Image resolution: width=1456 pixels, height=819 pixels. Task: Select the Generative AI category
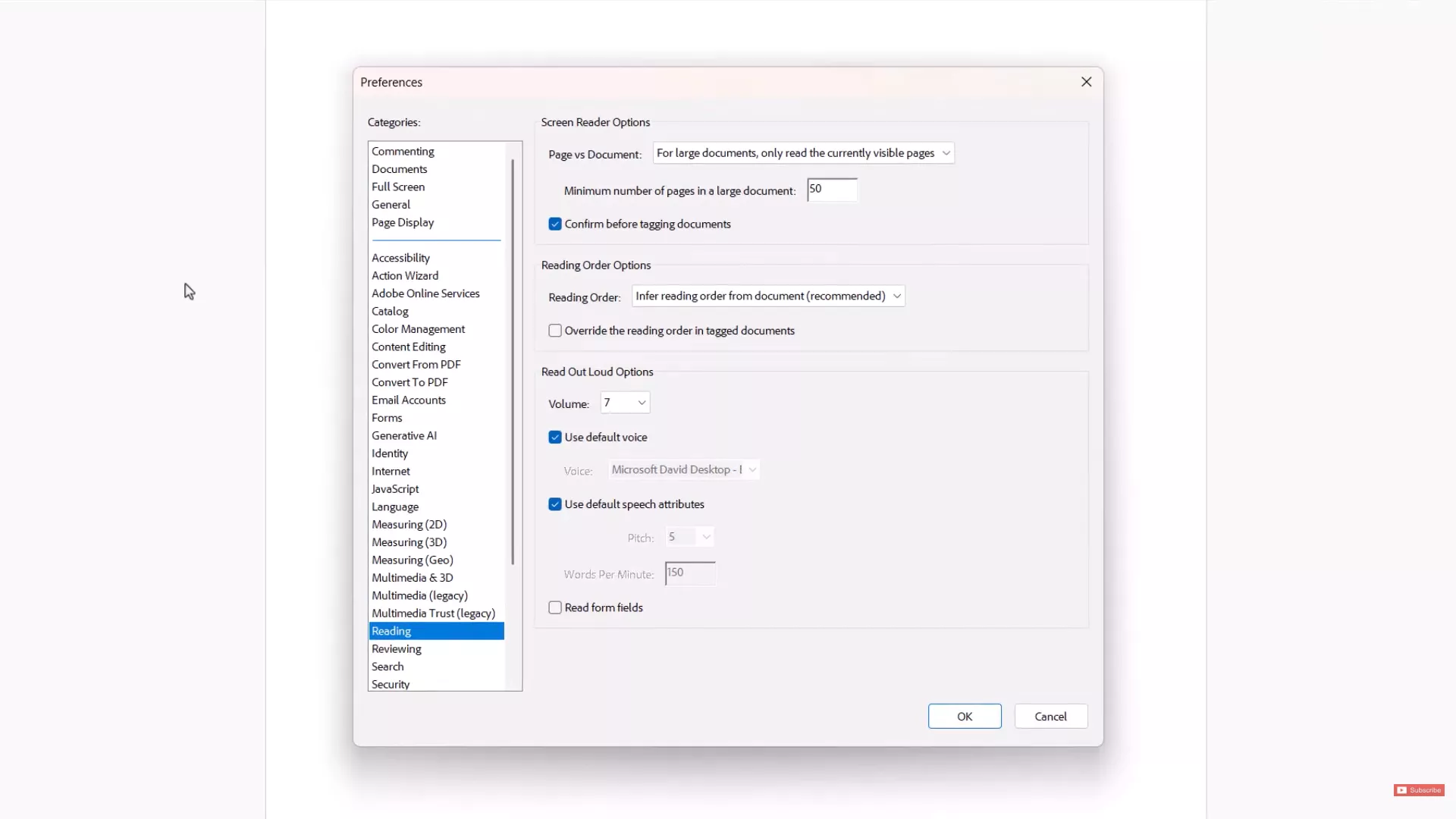click(x=404, y=435)
